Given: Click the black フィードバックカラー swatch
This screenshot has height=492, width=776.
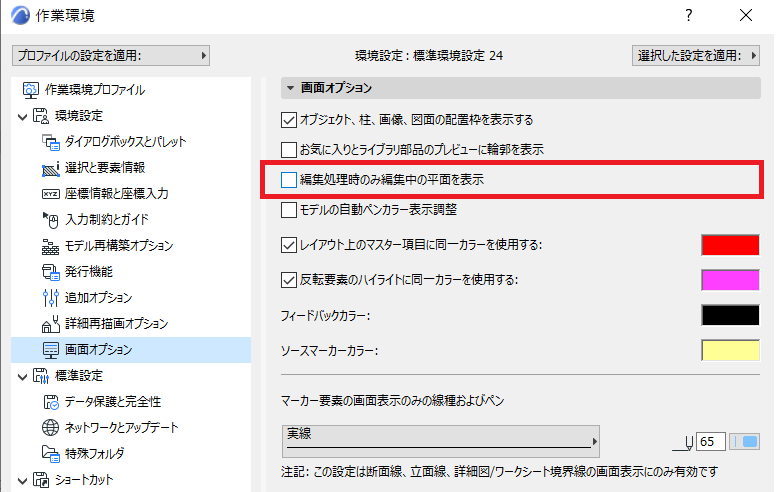Looking at the screenshot, I should point(730,315).
